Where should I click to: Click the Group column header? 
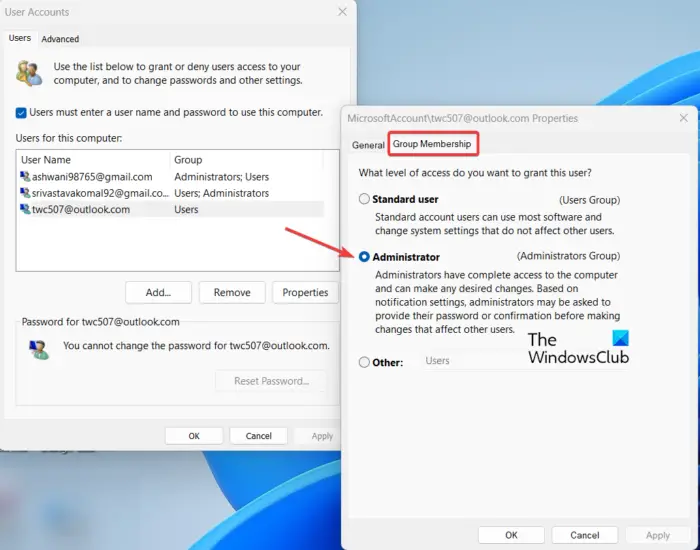[x=246, y=160]
